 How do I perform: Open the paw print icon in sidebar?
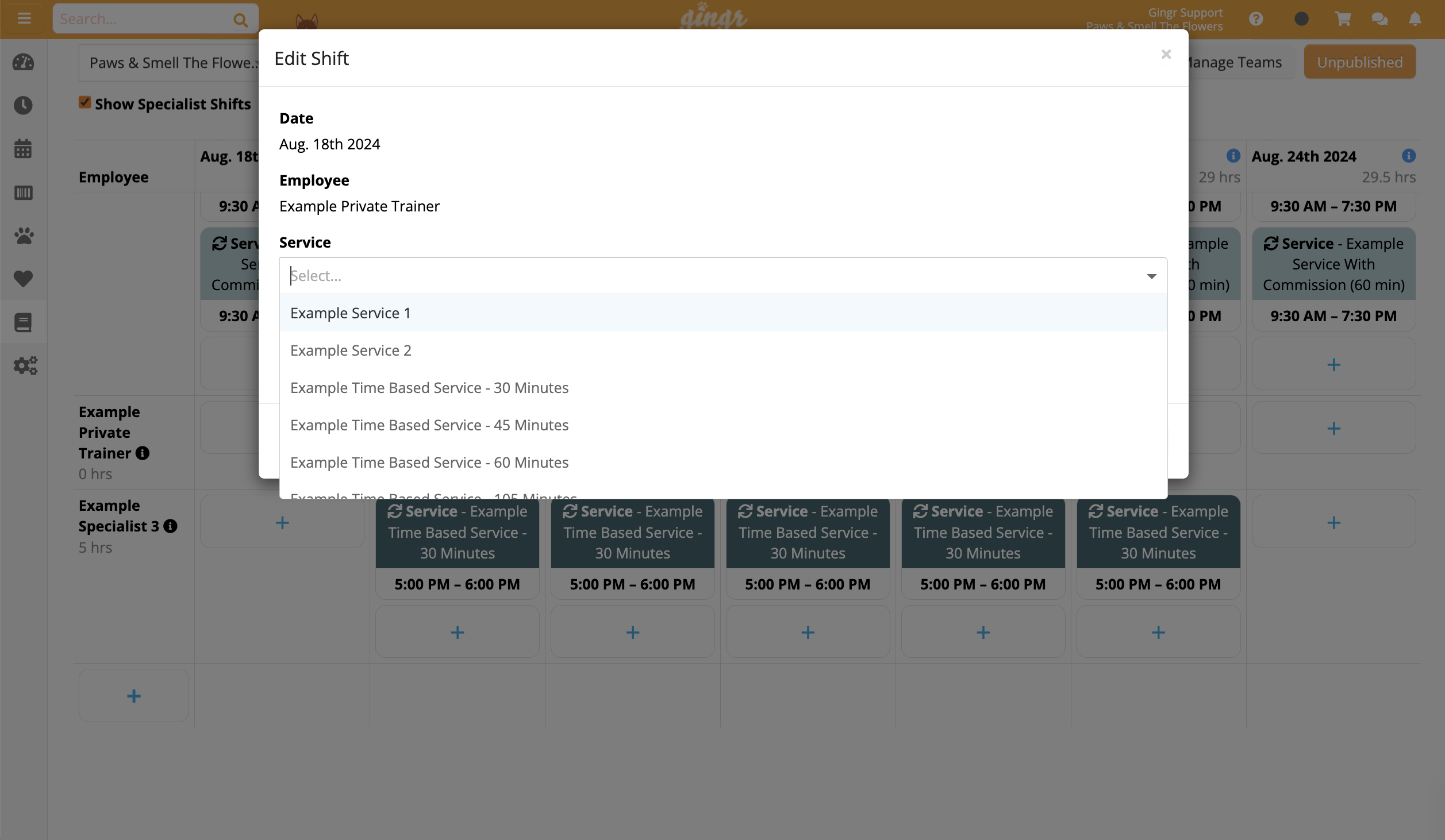(24, 236)
